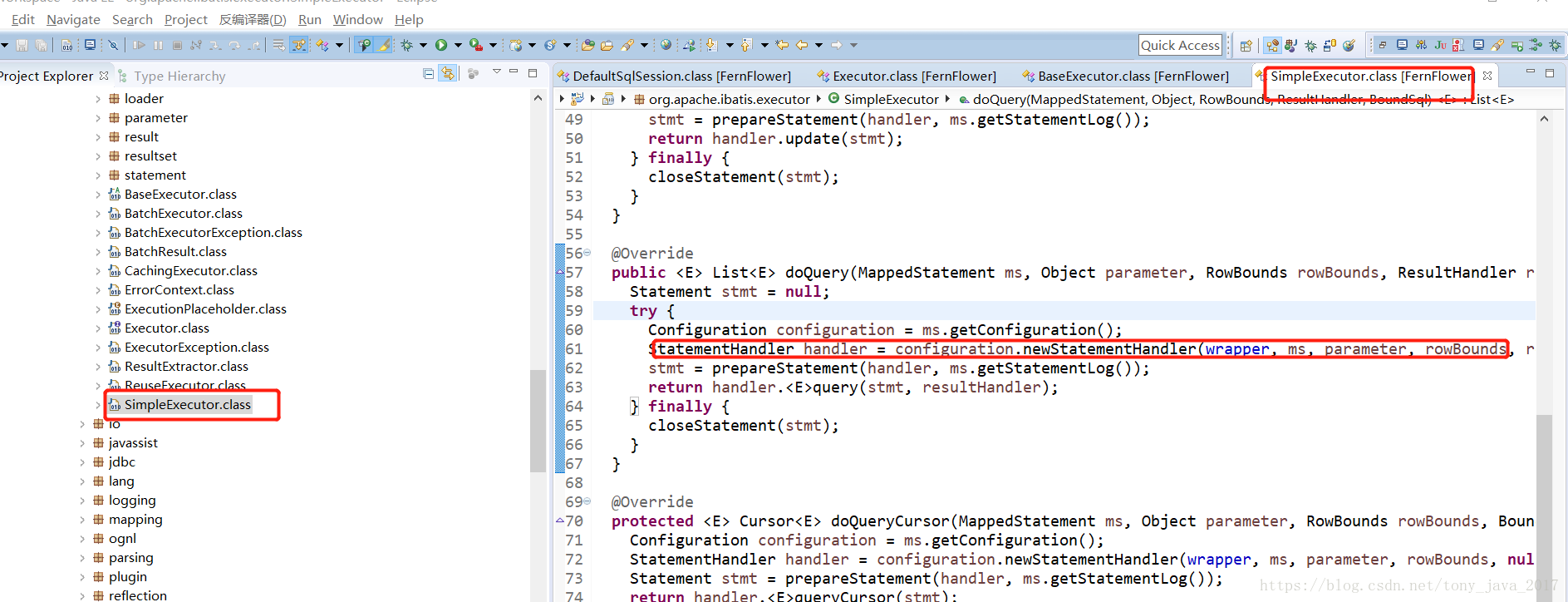Viewport: 1568px width, 602px height.
Task: Click the Open Perspective icon
Action: pos(1246,46)
